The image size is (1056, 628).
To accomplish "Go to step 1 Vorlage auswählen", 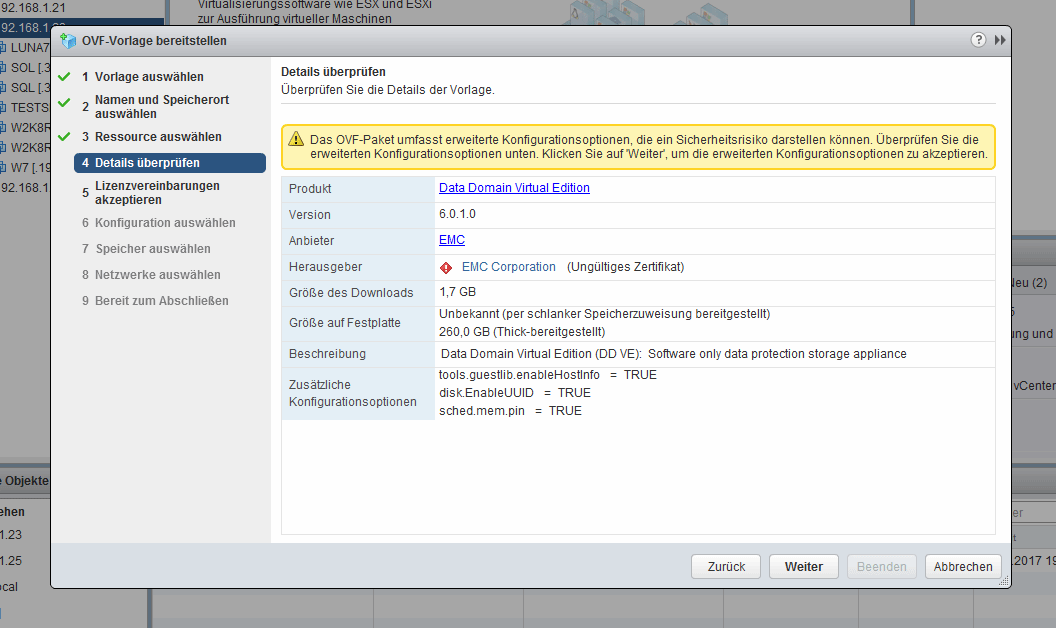I will (x=149, y=77).
